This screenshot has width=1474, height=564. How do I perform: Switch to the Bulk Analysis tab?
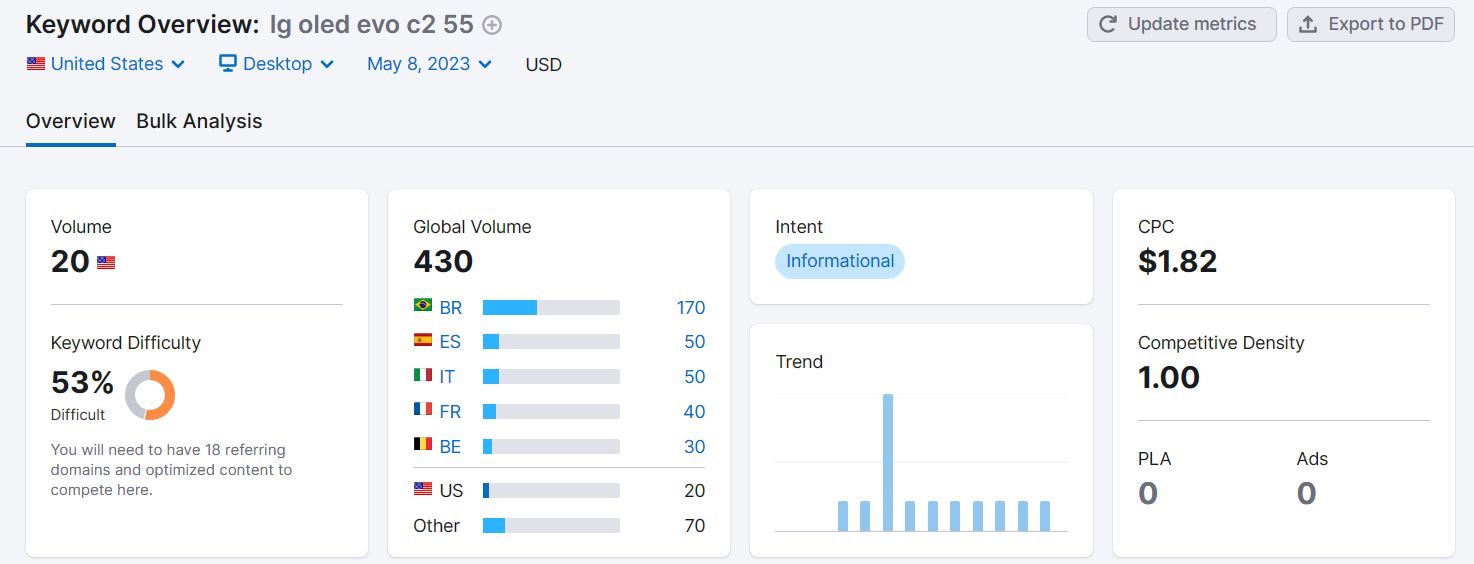[199, 121]
